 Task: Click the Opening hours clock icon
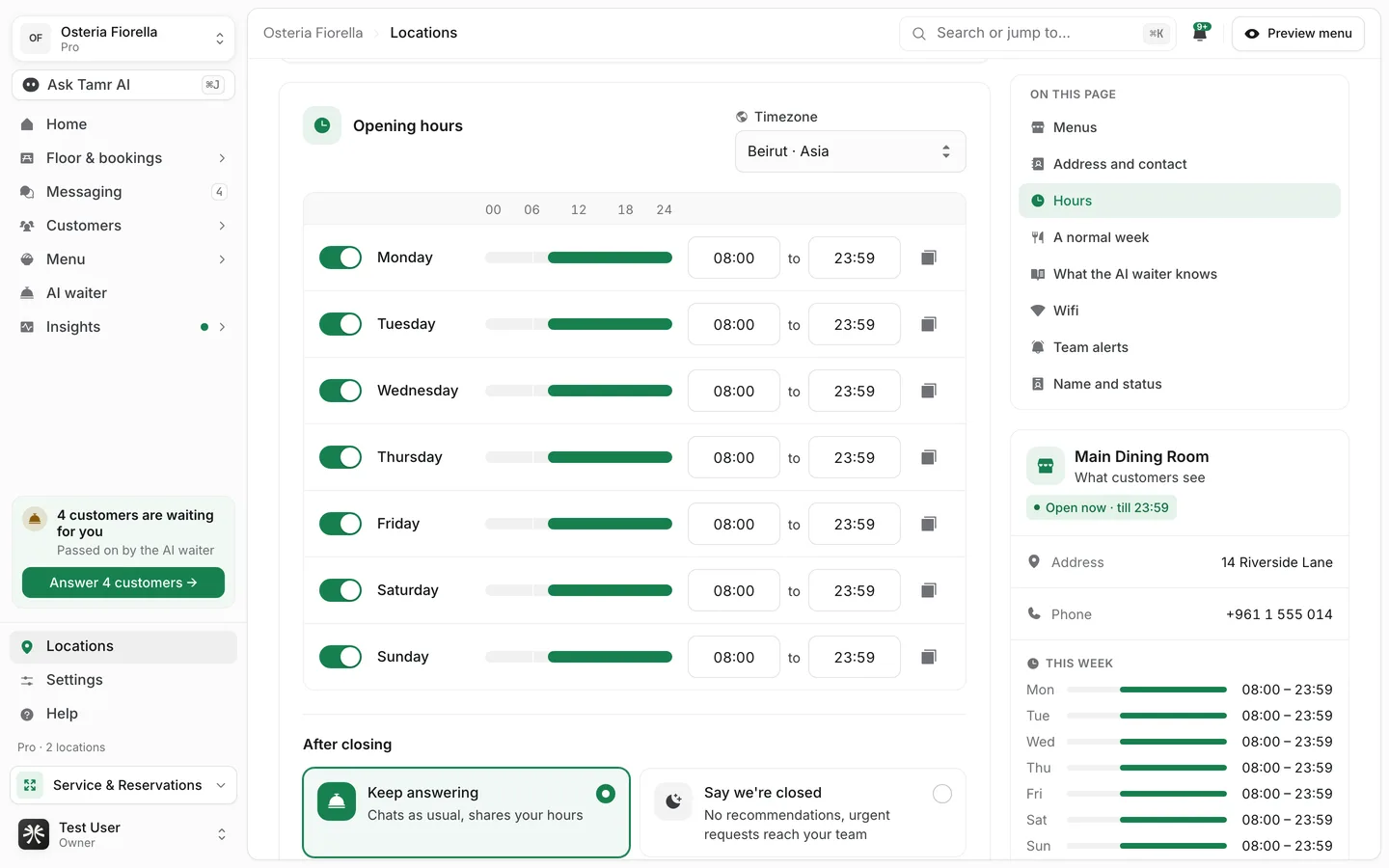click(322, 125)
